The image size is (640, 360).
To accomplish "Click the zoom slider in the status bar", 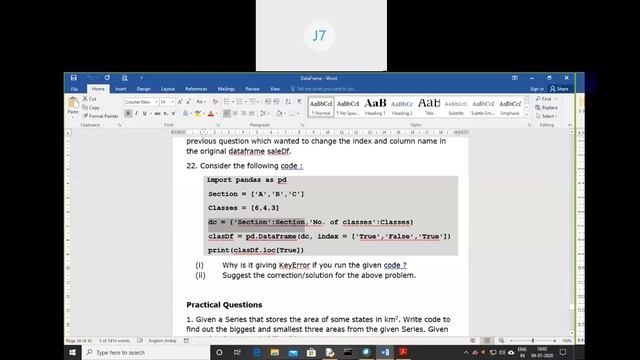I will 533,340.
